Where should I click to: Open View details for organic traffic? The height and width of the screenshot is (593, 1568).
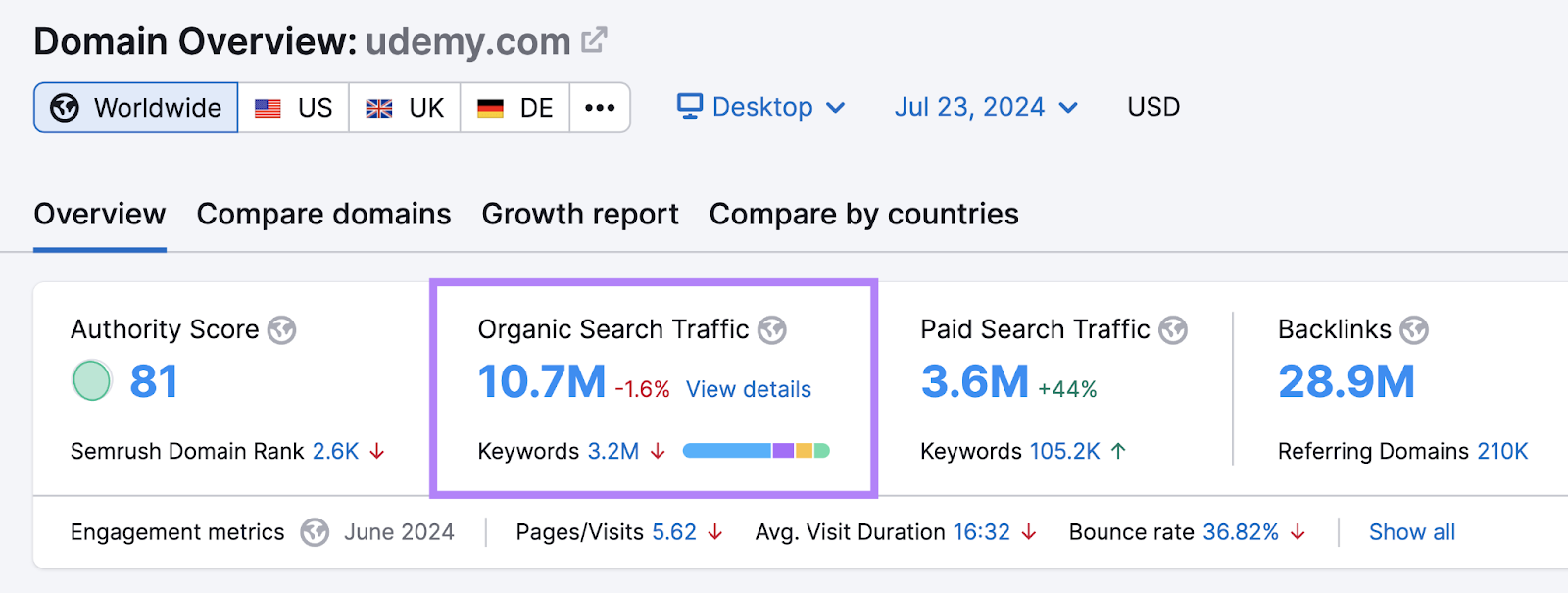pyautogui.click(x=749, y=389)
